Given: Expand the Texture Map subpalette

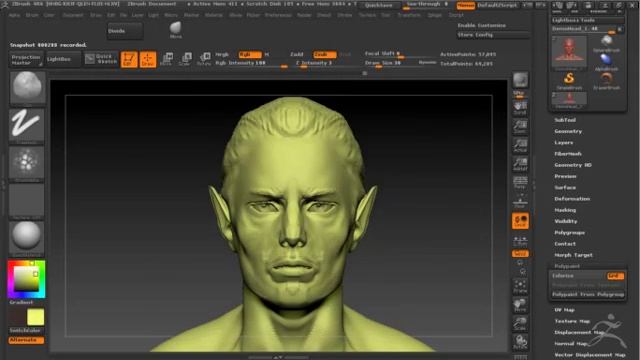Looking at the screenshot, I should [572, 321].
